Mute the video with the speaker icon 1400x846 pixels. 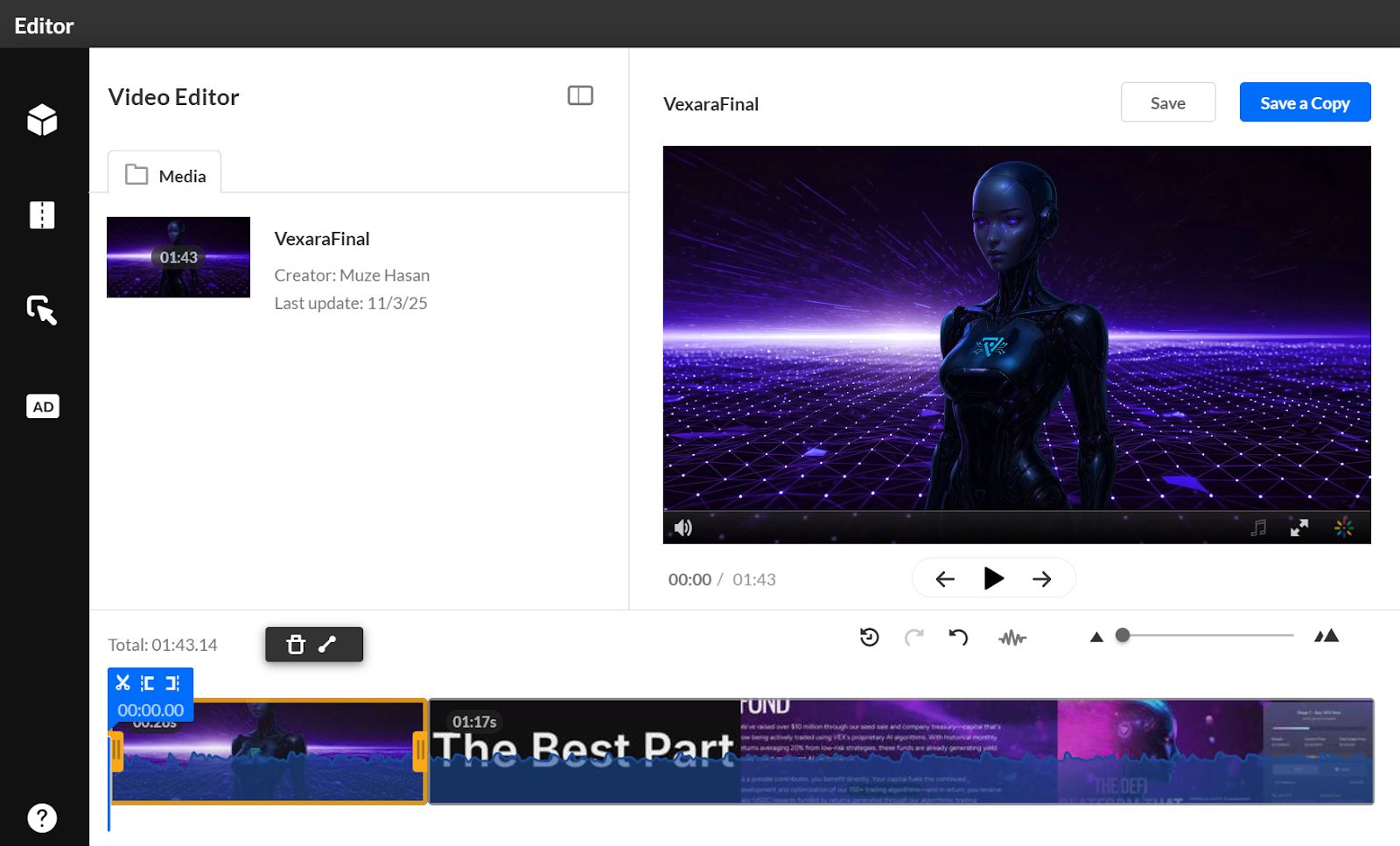[683, 528]
